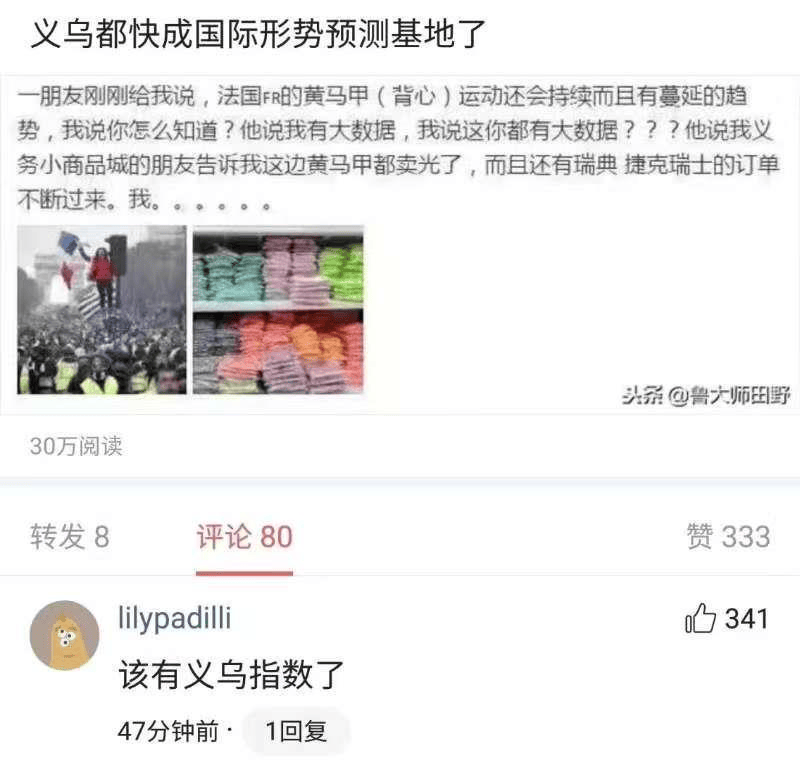Switch to the 赞 333 tab

pyautogui.click(x=728, y=537)
